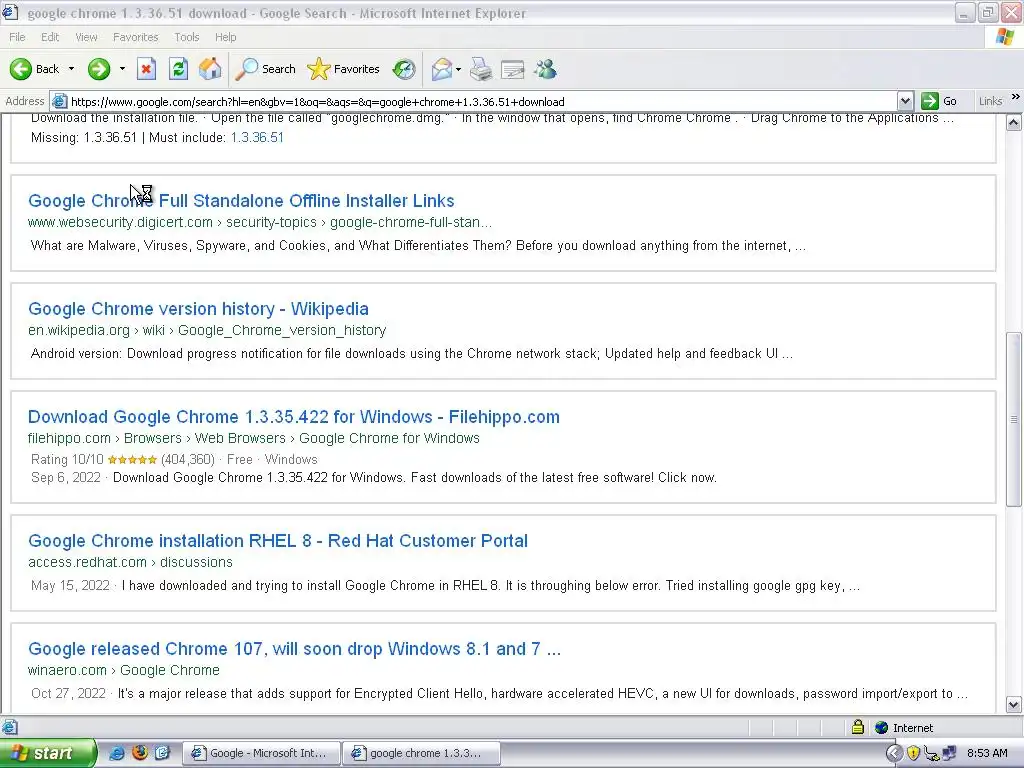
Task: Click the vertical scrollbar thumb
Action: coord(1014,419)
